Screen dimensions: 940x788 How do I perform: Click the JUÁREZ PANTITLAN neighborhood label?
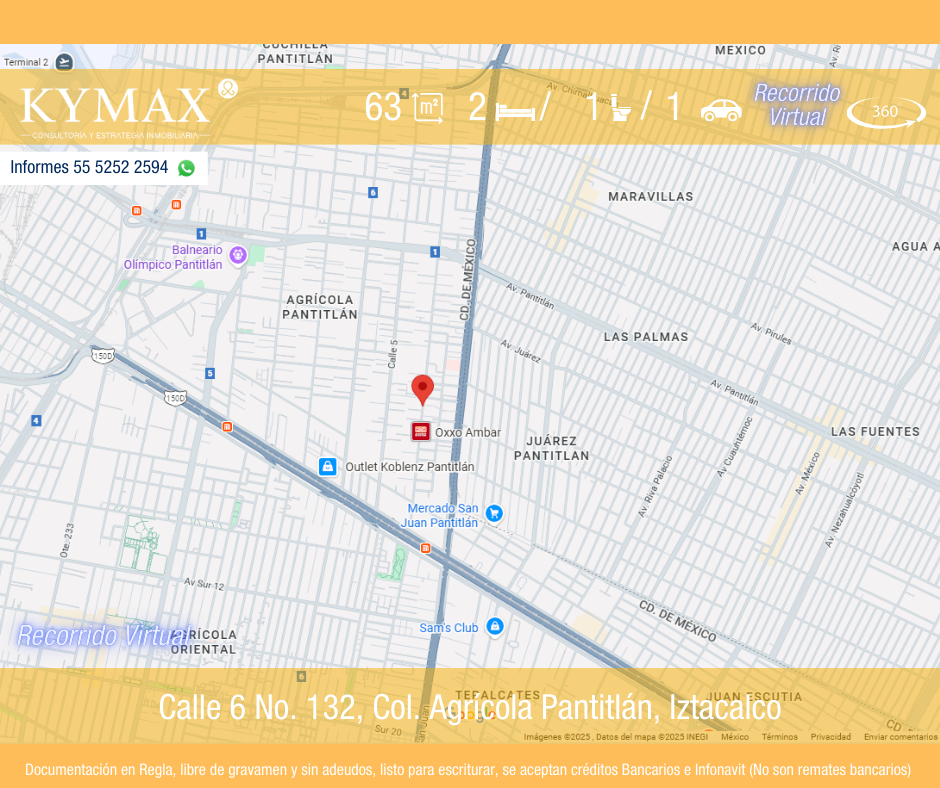[x=551, y=449]
